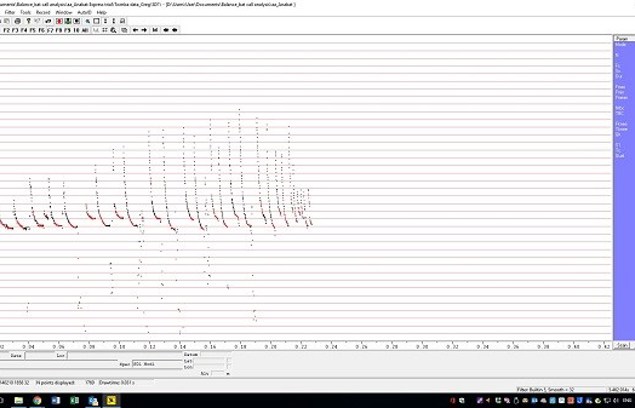This screenshot has width=635, height=408.
Task: Click the Param header in right panel
Action: [622, 38]
